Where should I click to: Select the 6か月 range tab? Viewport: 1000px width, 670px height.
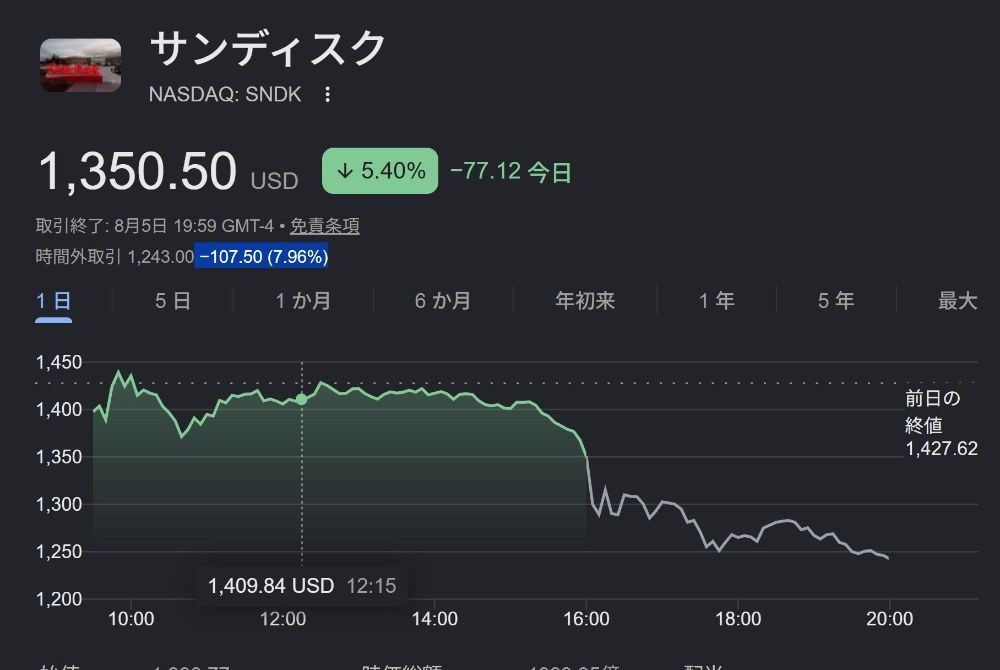pos(443,301)
